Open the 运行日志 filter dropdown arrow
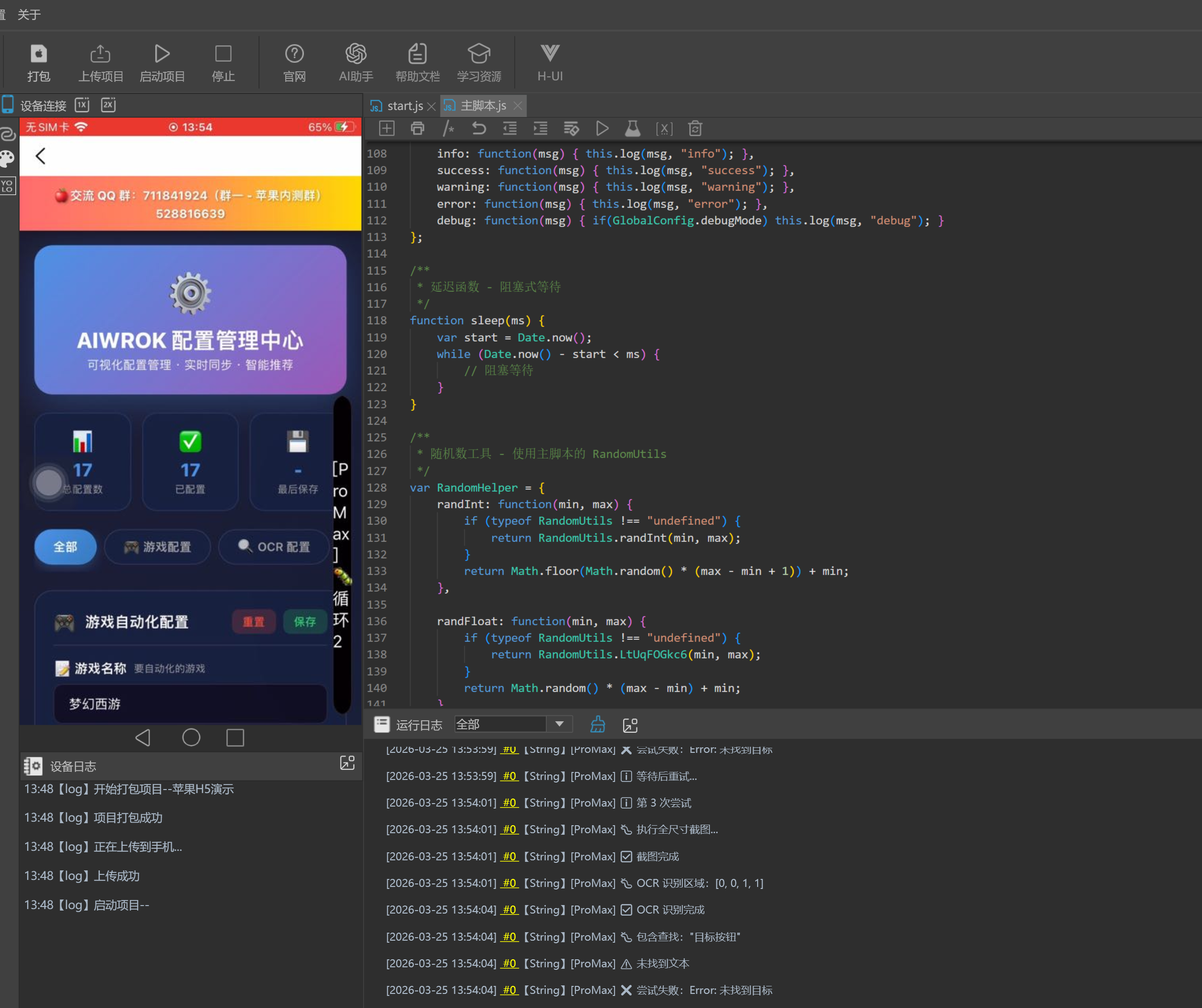The image size is (1202, 1008). (559, 724)
